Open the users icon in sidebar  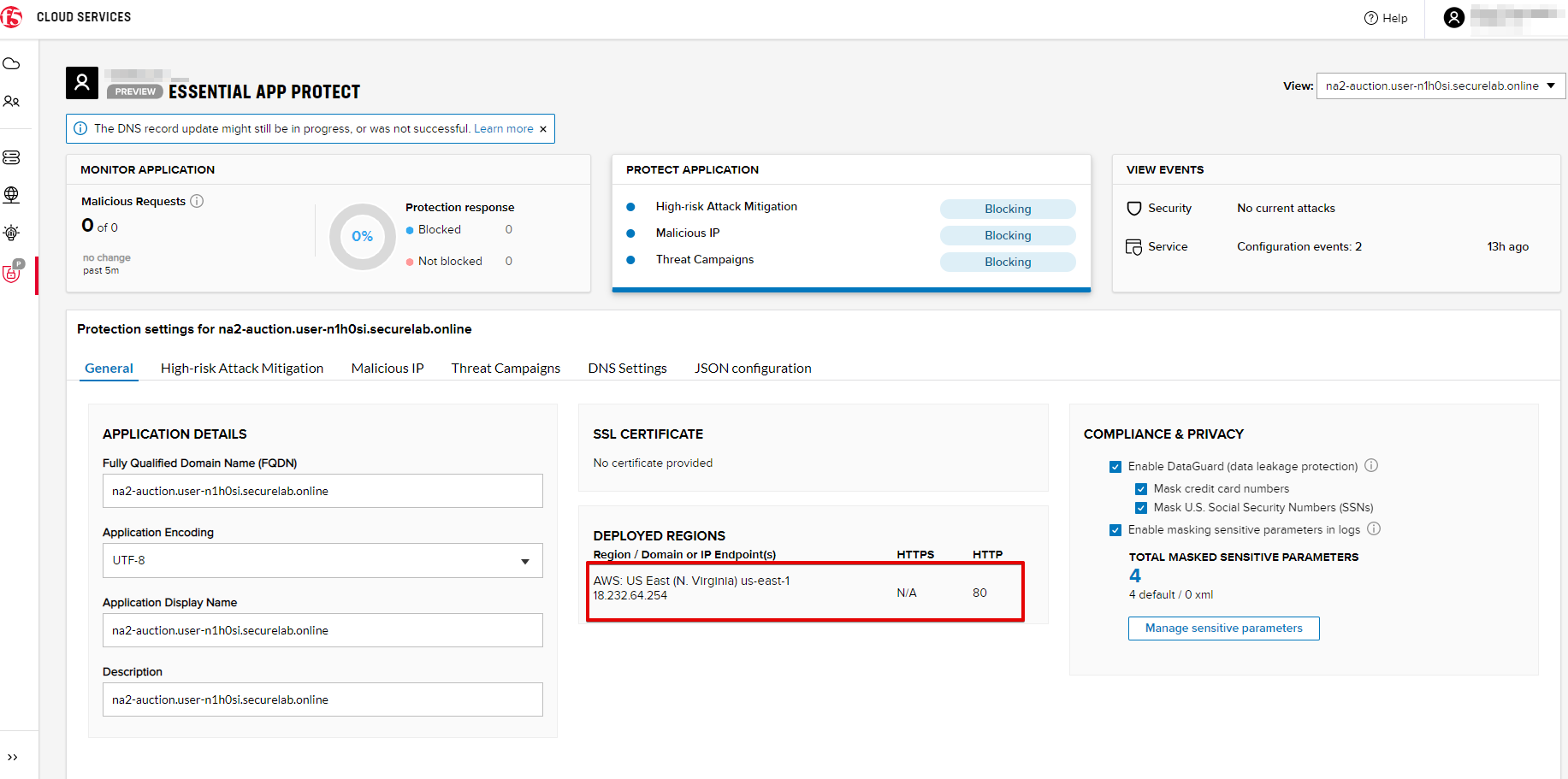[x=11, y=102]
